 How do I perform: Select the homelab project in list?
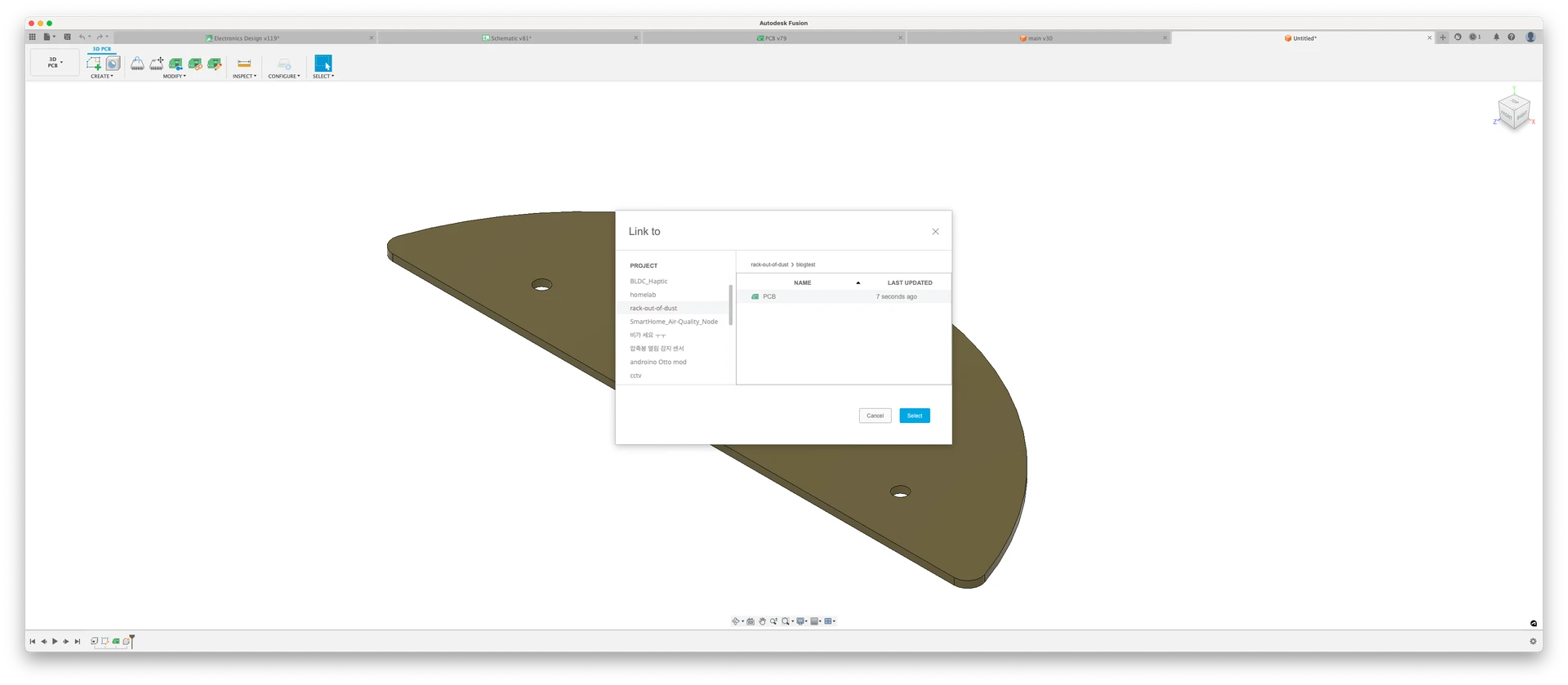pos(643,295)
